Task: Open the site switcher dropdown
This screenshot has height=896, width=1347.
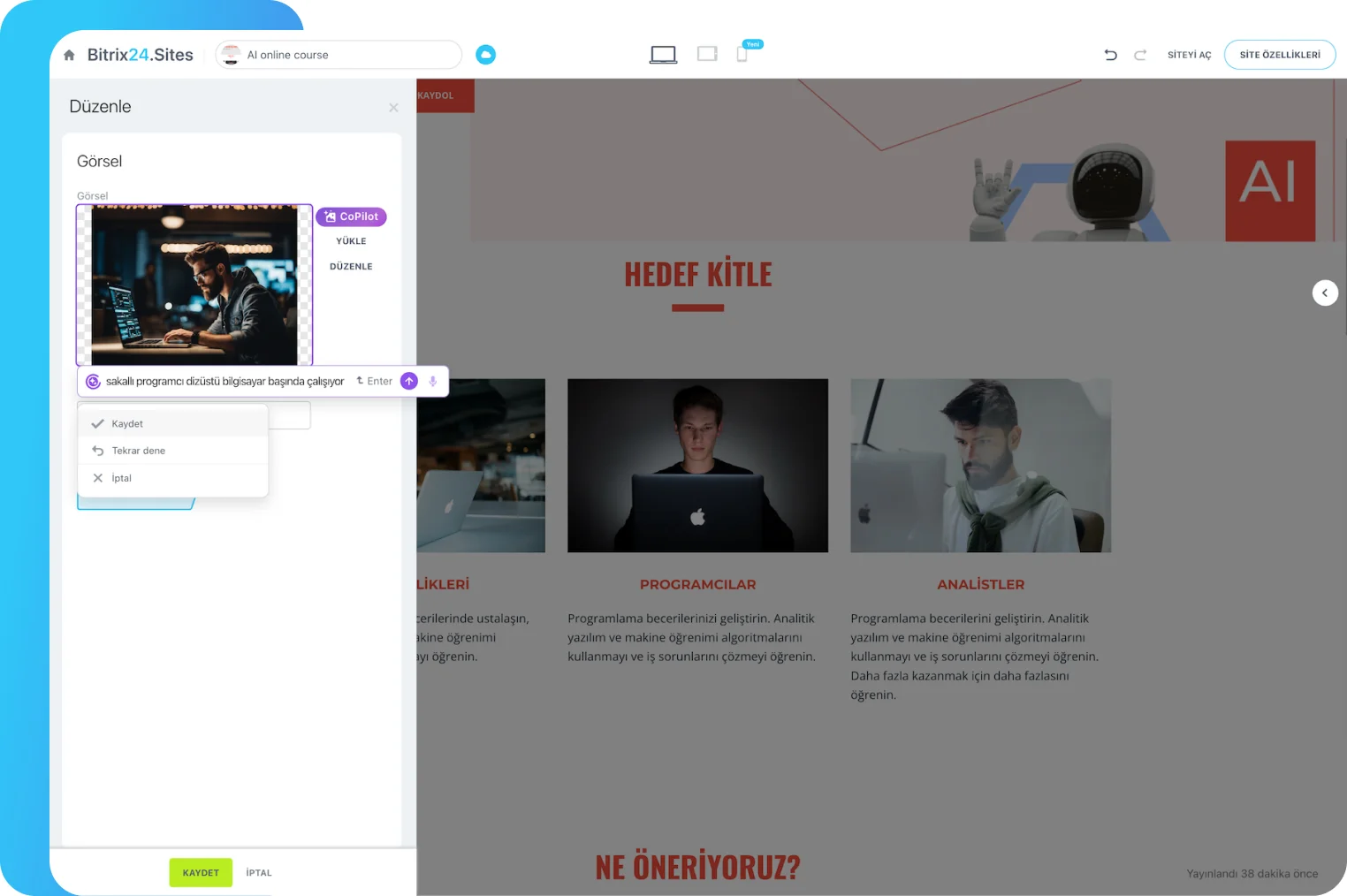Action: [x=338, y=54]
